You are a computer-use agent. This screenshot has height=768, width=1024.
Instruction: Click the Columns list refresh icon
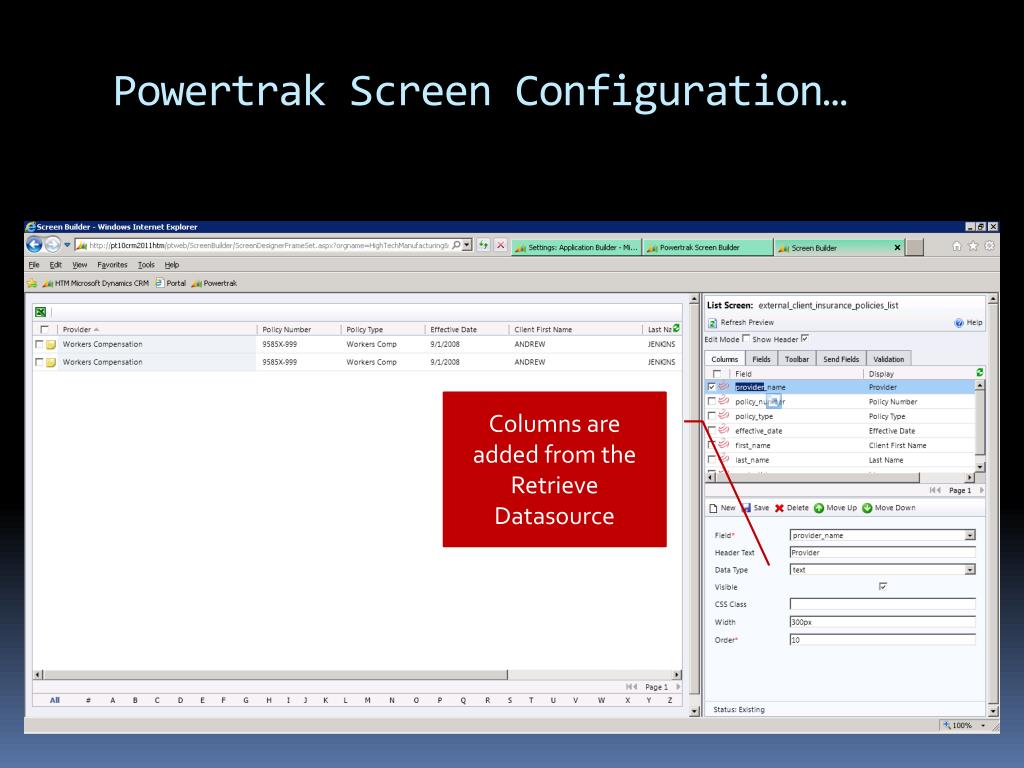980,372
